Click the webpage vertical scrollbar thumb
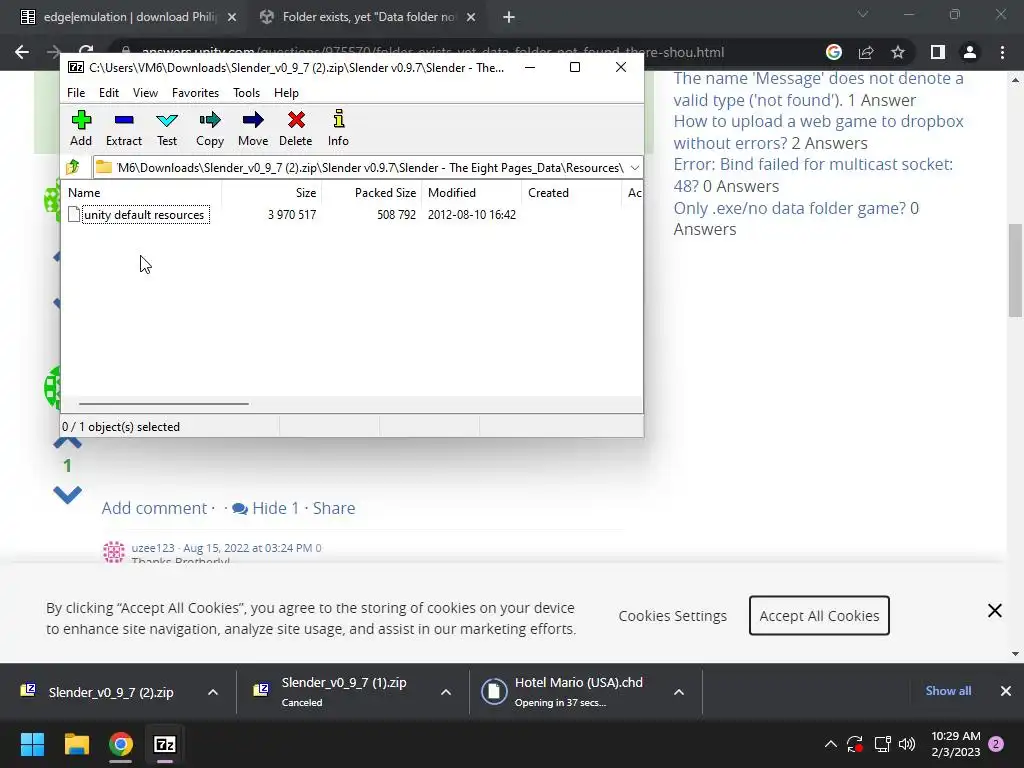This screenshot has width=1024, height=768. point(1015,270)
